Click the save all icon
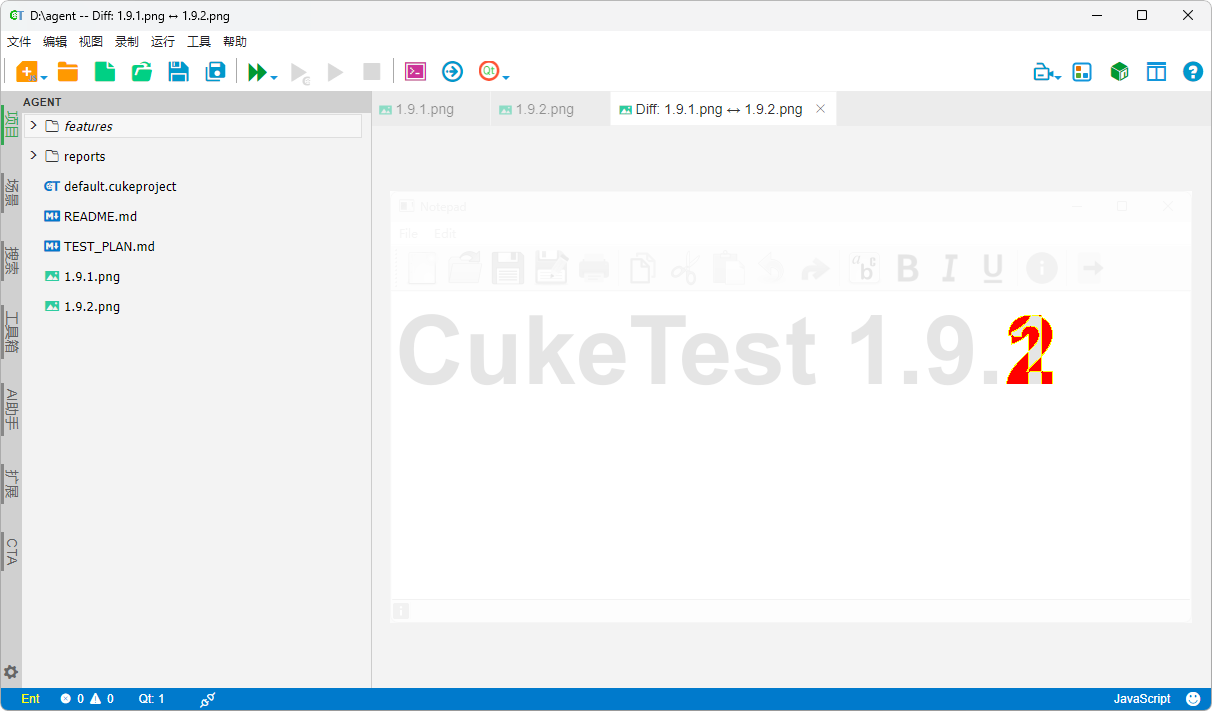The height and width of the screenshot is (711, 1212). tap(216, 72)
